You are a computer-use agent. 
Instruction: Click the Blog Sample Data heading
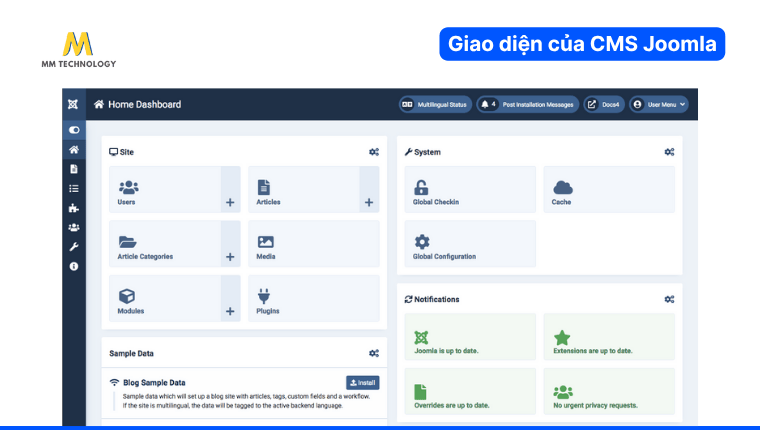point(154,382)
